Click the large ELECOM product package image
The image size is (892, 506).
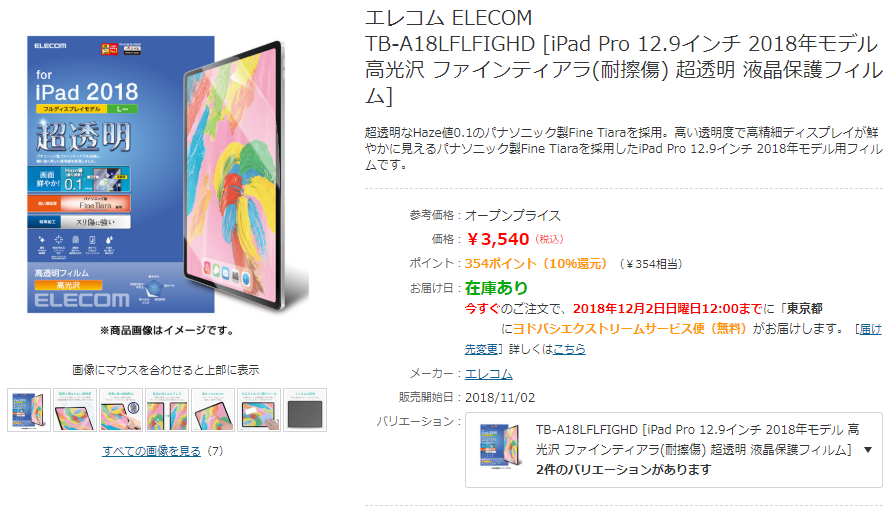tap(168, 174)
